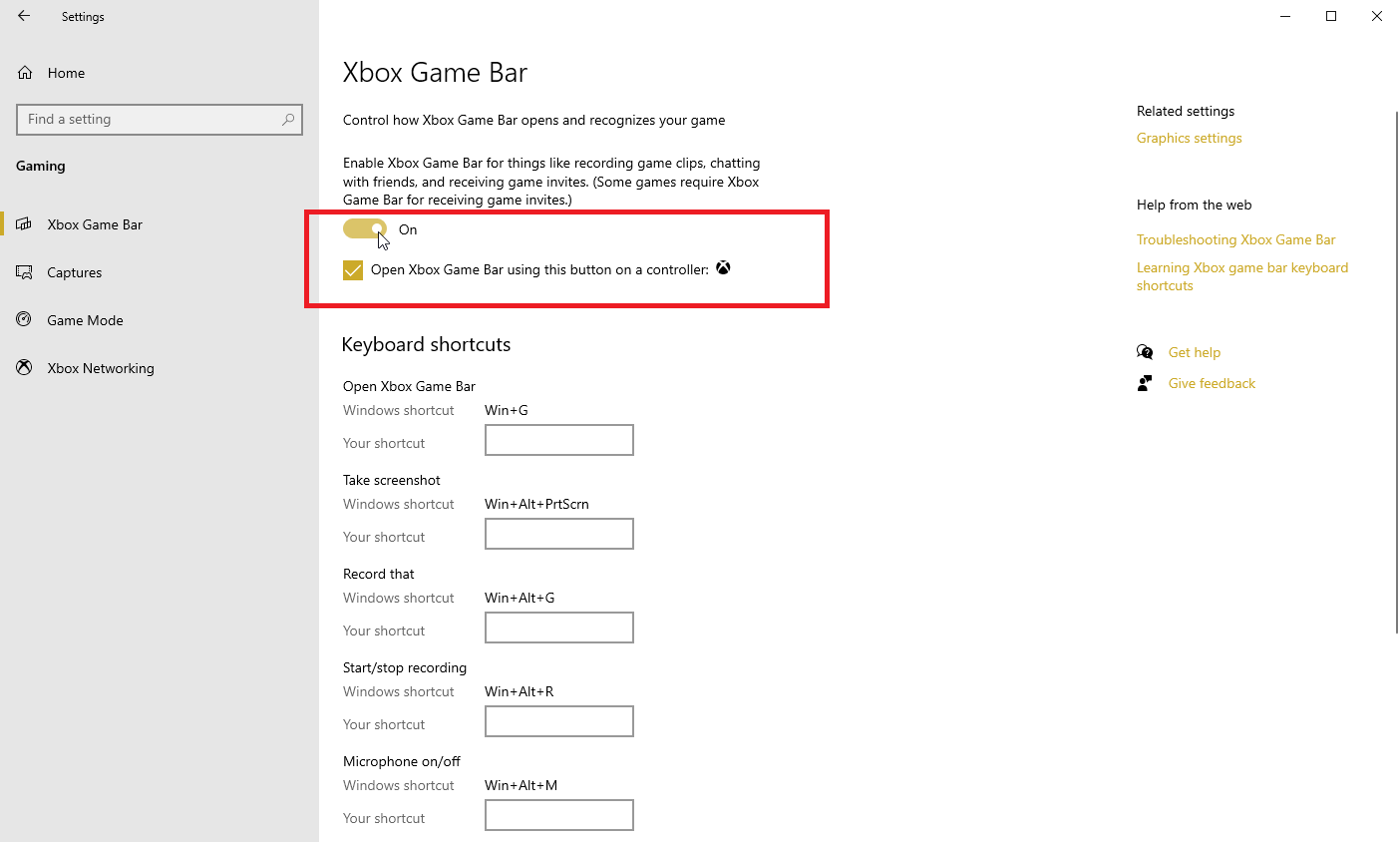This screenshot has height=842, width=1400.
Task: Click Your shortcut field for Start/stop recording
Action: tap(559, 721)
